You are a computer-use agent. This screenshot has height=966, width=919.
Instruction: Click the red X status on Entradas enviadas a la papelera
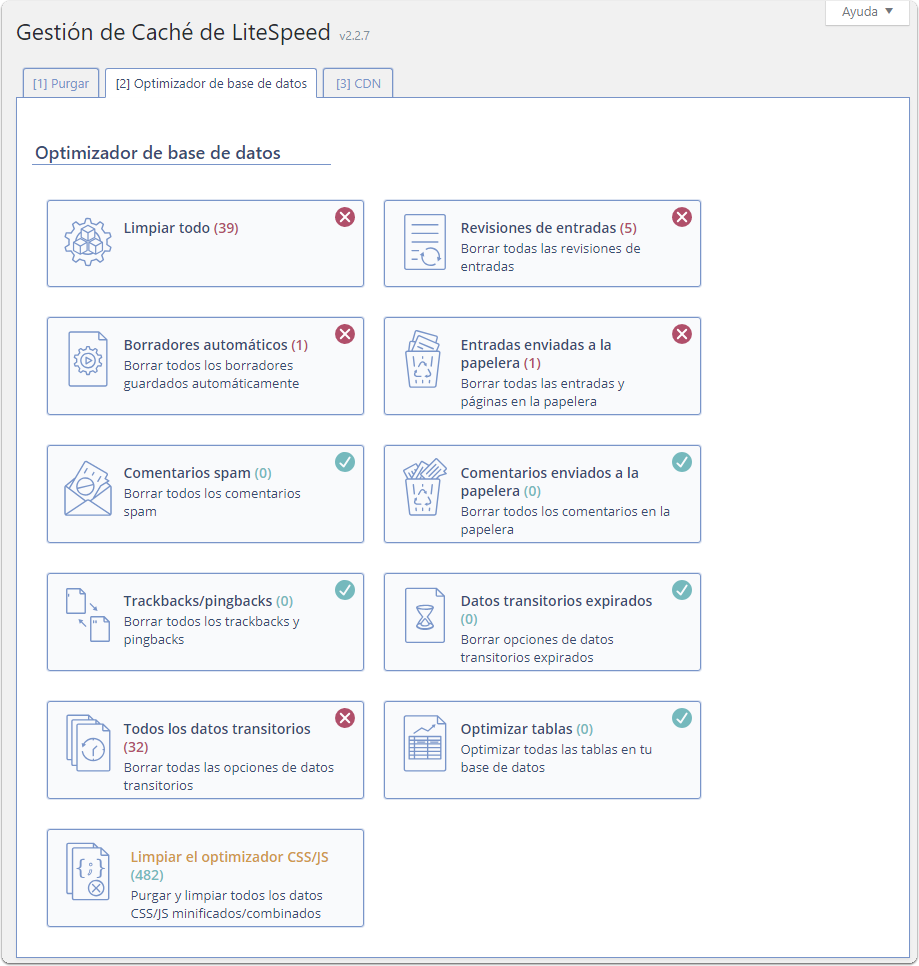(x=682, y=334)
